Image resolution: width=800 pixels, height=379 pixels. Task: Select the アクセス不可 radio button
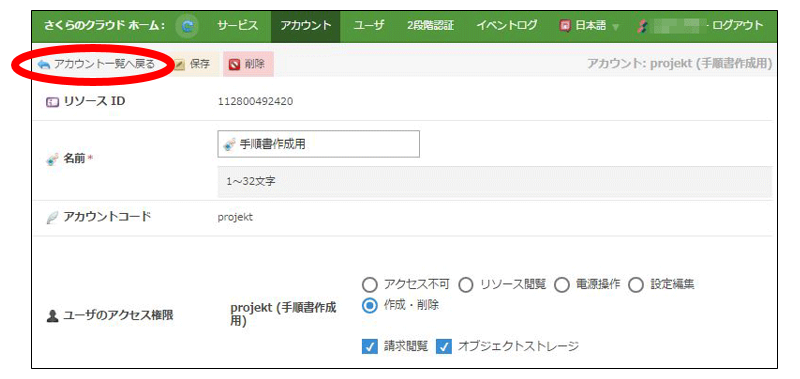368,285
